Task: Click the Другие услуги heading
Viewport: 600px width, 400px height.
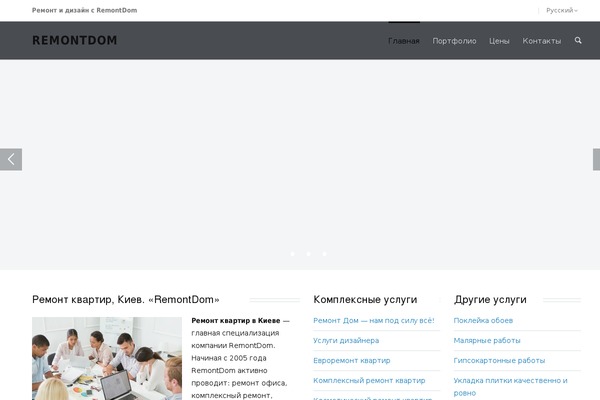Action: [x=490, y=299]
